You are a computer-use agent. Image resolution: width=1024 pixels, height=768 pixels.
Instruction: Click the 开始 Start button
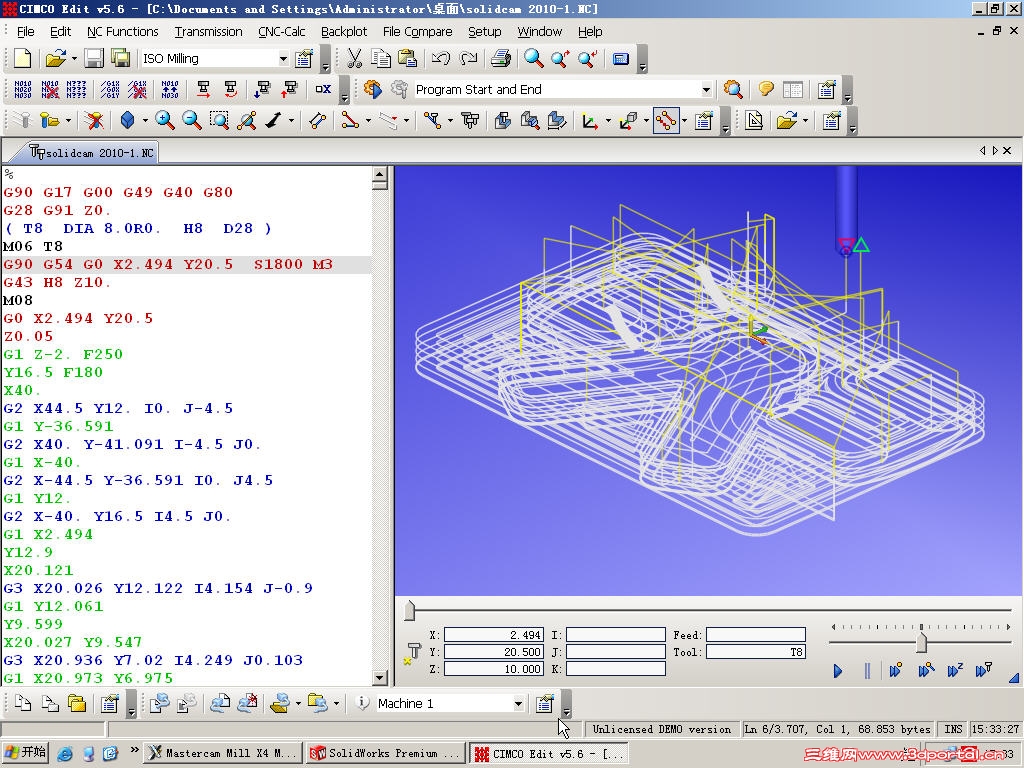point(25,753)
